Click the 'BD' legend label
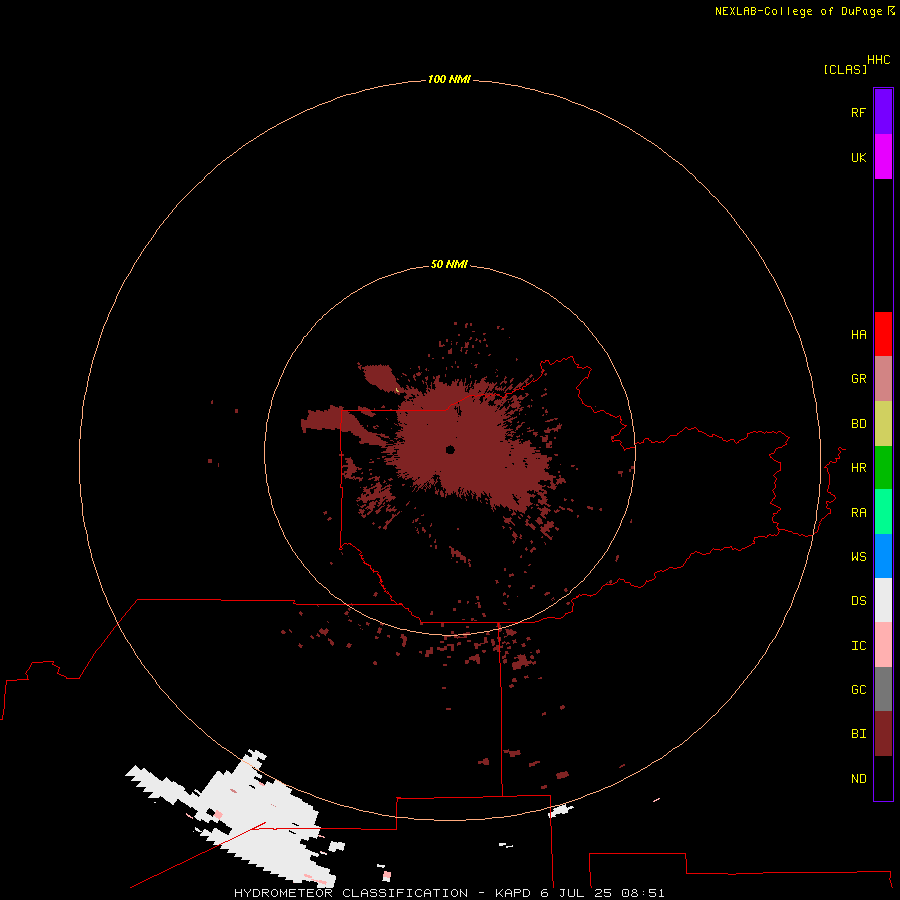 [858, 424]
